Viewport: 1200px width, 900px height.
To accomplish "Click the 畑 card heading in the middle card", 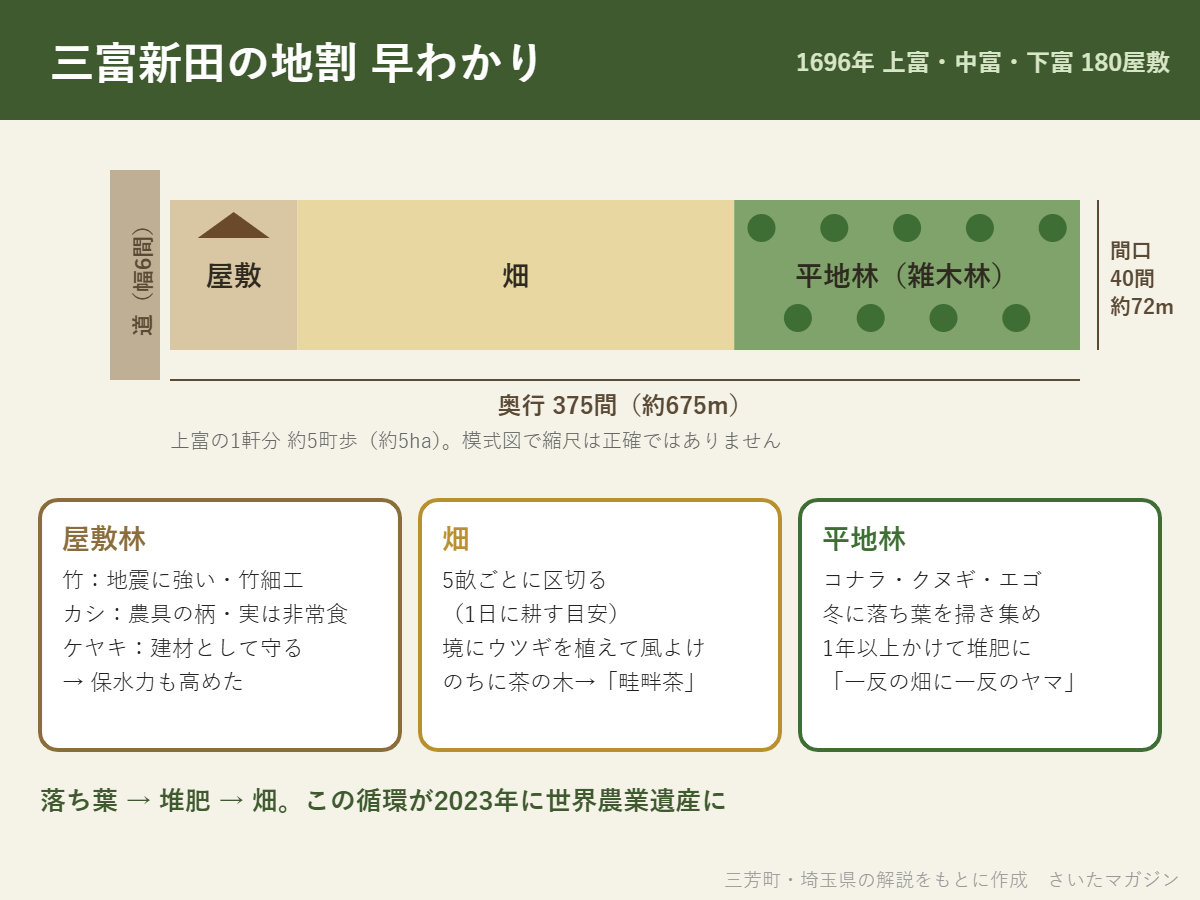I will [x=456, y=540].
